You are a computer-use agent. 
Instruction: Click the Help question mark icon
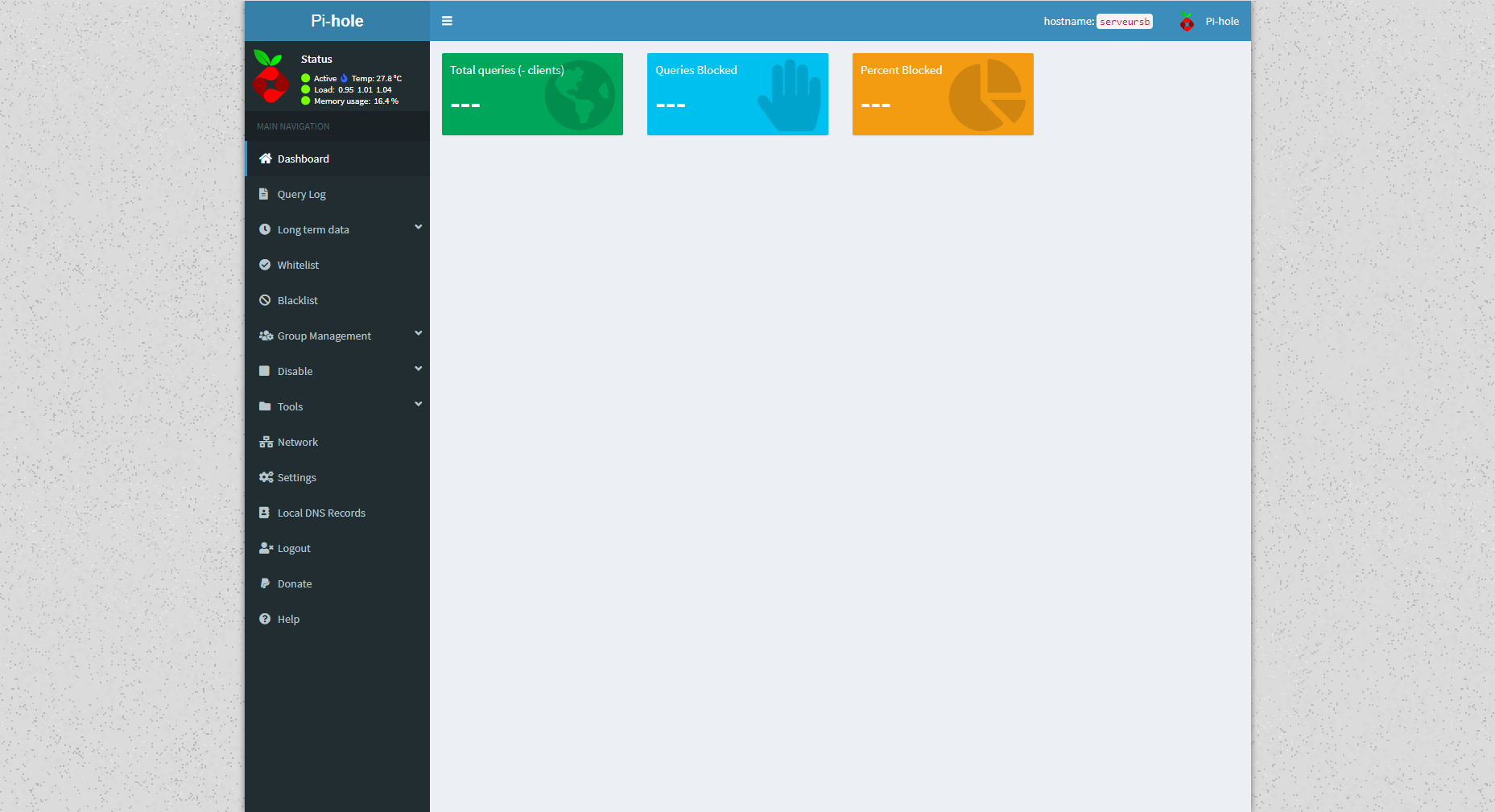(x=266, y=619)
